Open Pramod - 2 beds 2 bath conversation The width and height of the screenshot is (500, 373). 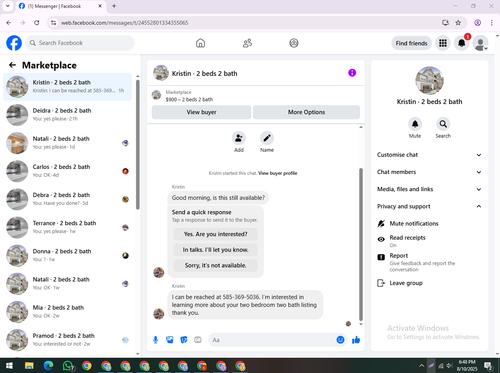tap(67, 340)
